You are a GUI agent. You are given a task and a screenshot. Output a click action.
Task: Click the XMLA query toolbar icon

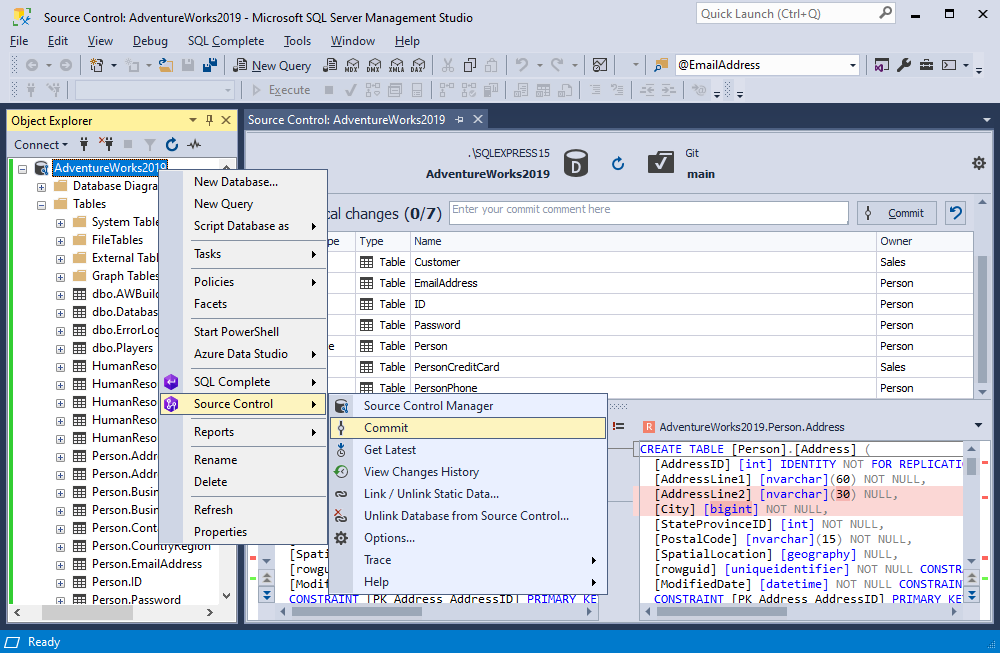coord(396,65)
